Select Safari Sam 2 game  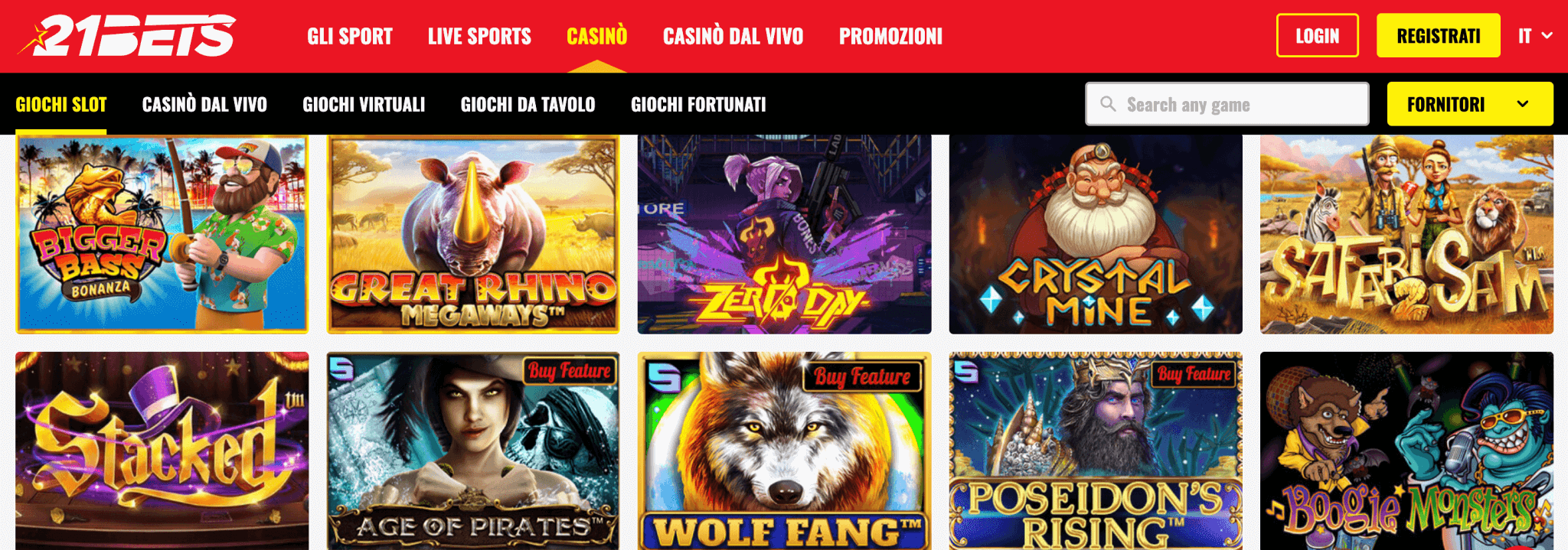point(1406,234)
